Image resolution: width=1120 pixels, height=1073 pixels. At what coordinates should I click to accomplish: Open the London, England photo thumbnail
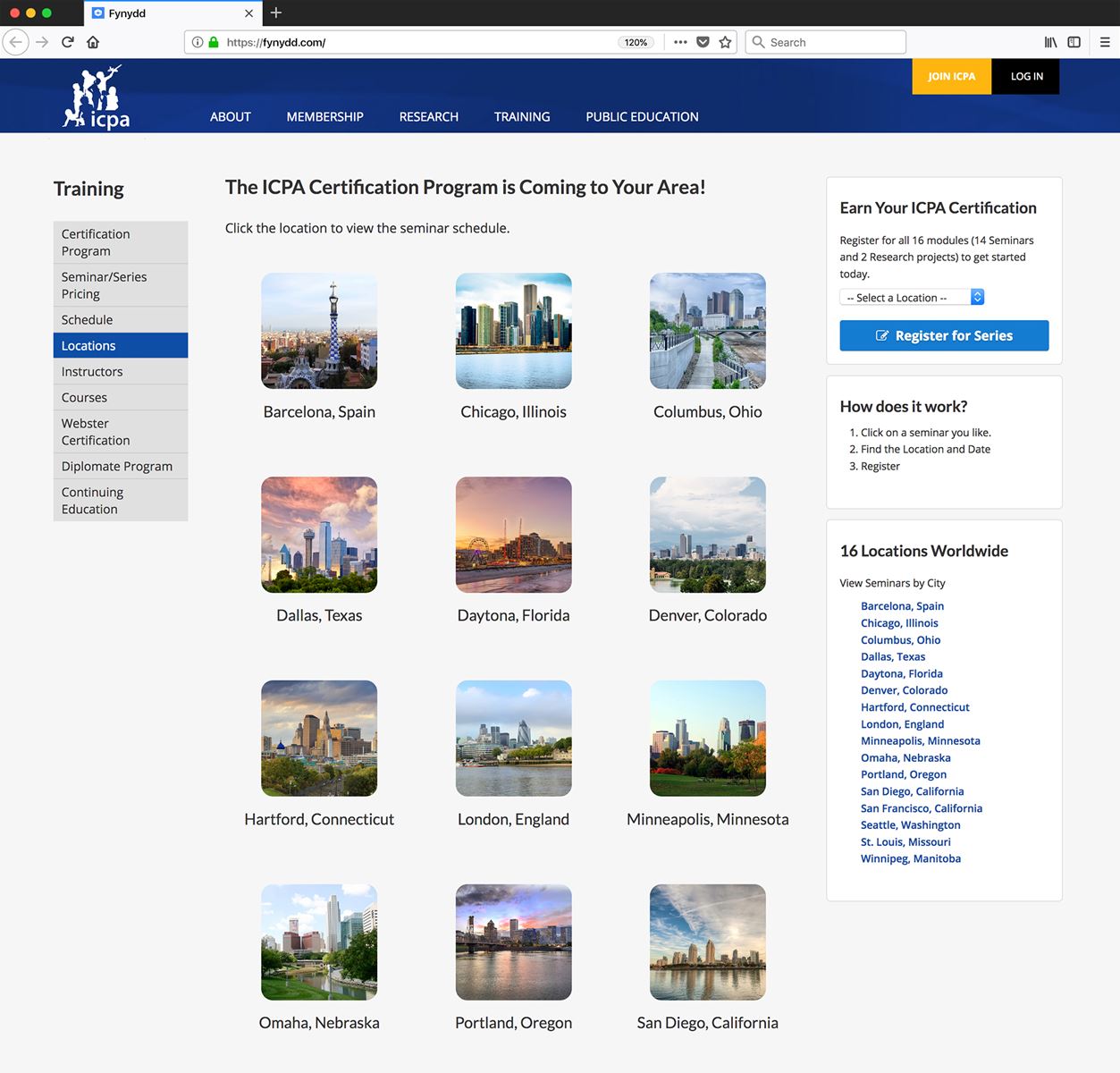(514, 739)
